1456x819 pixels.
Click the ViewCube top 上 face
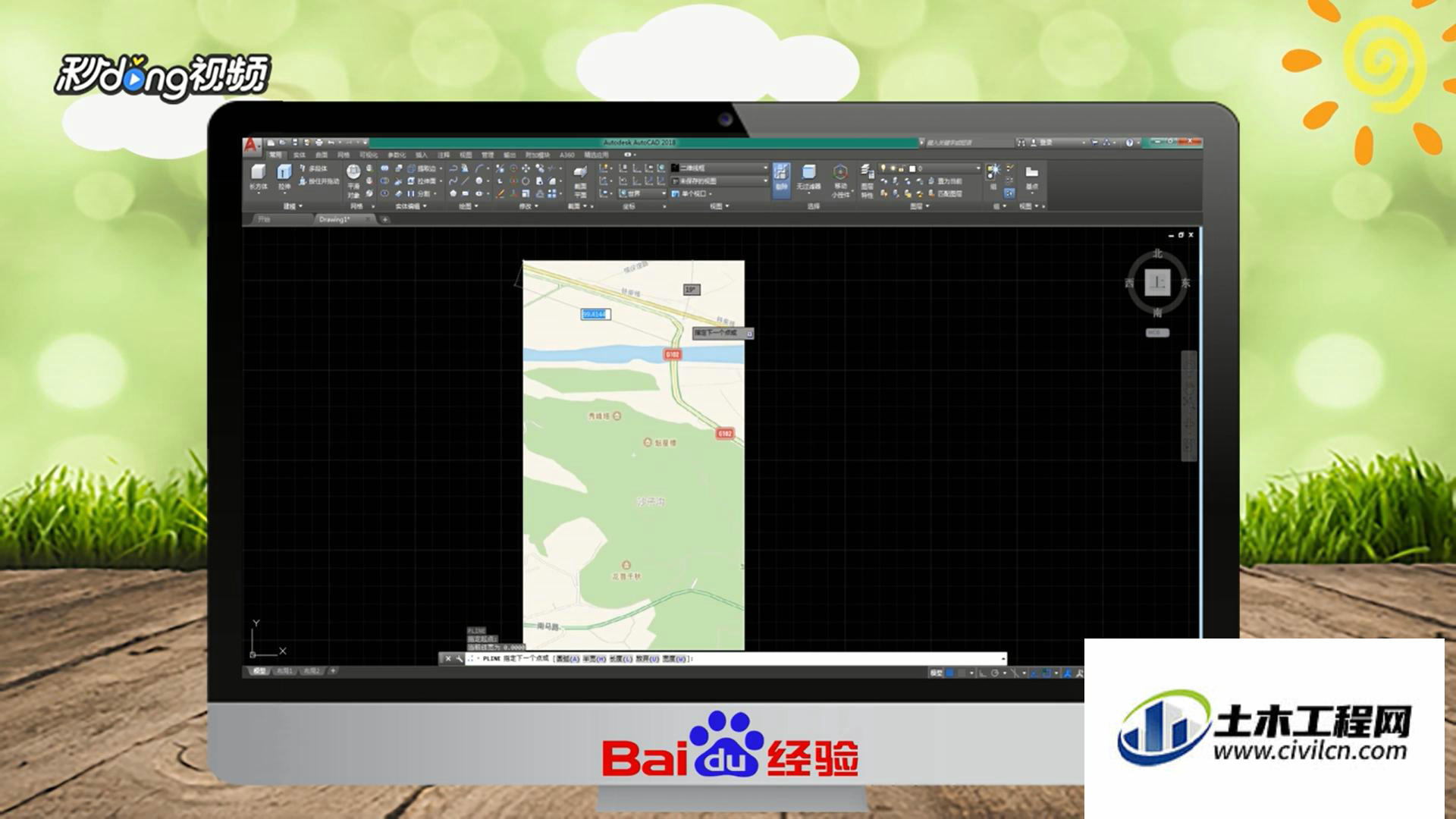1157,283
